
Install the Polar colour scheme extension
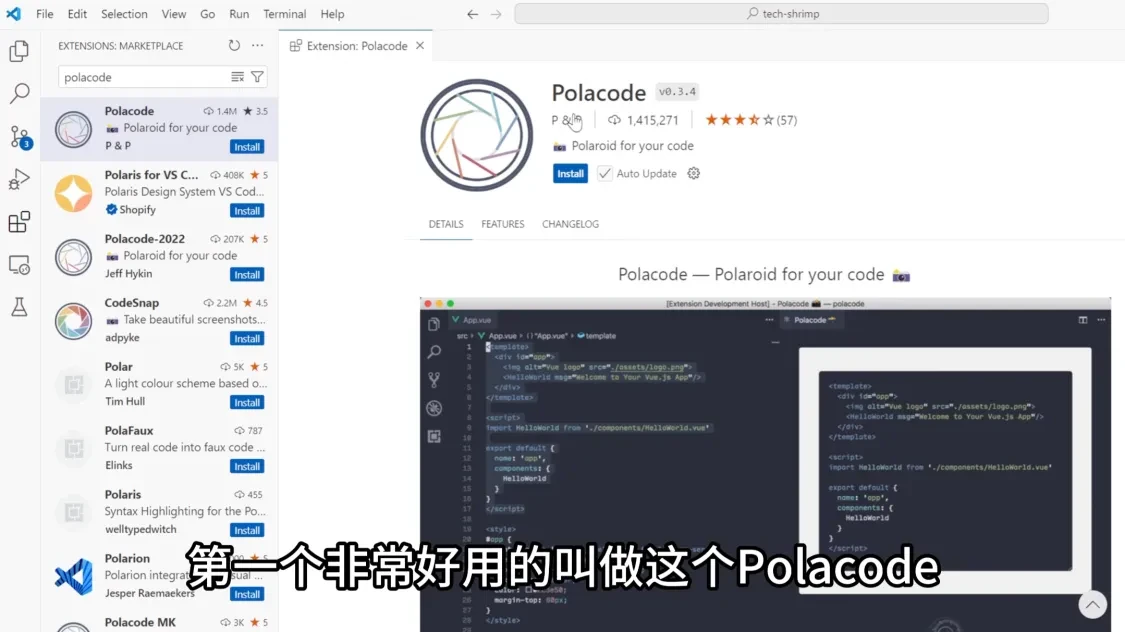247,402
